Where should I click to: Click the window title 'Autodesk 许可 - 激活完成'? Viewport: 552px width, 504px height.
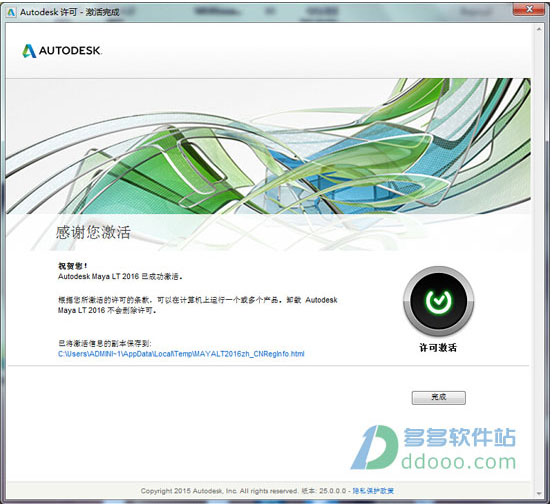click(70, 12)
